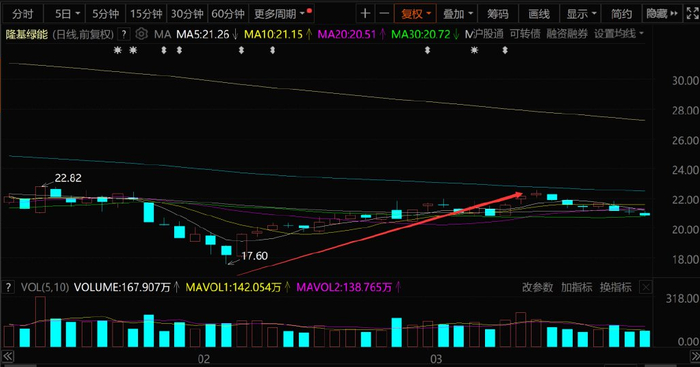Toggle the 简约 simple mode
This screenshot has width=700, height=367.
[621, 14]
